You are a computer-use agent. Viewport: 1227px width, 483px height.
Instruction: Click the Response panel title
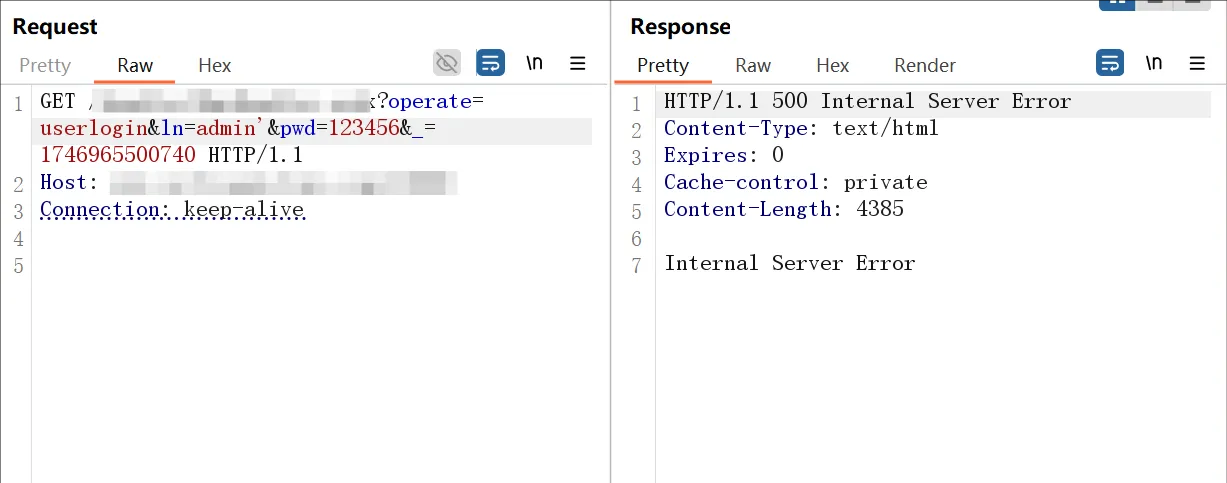pyautogui.click(x=680, y=26)
